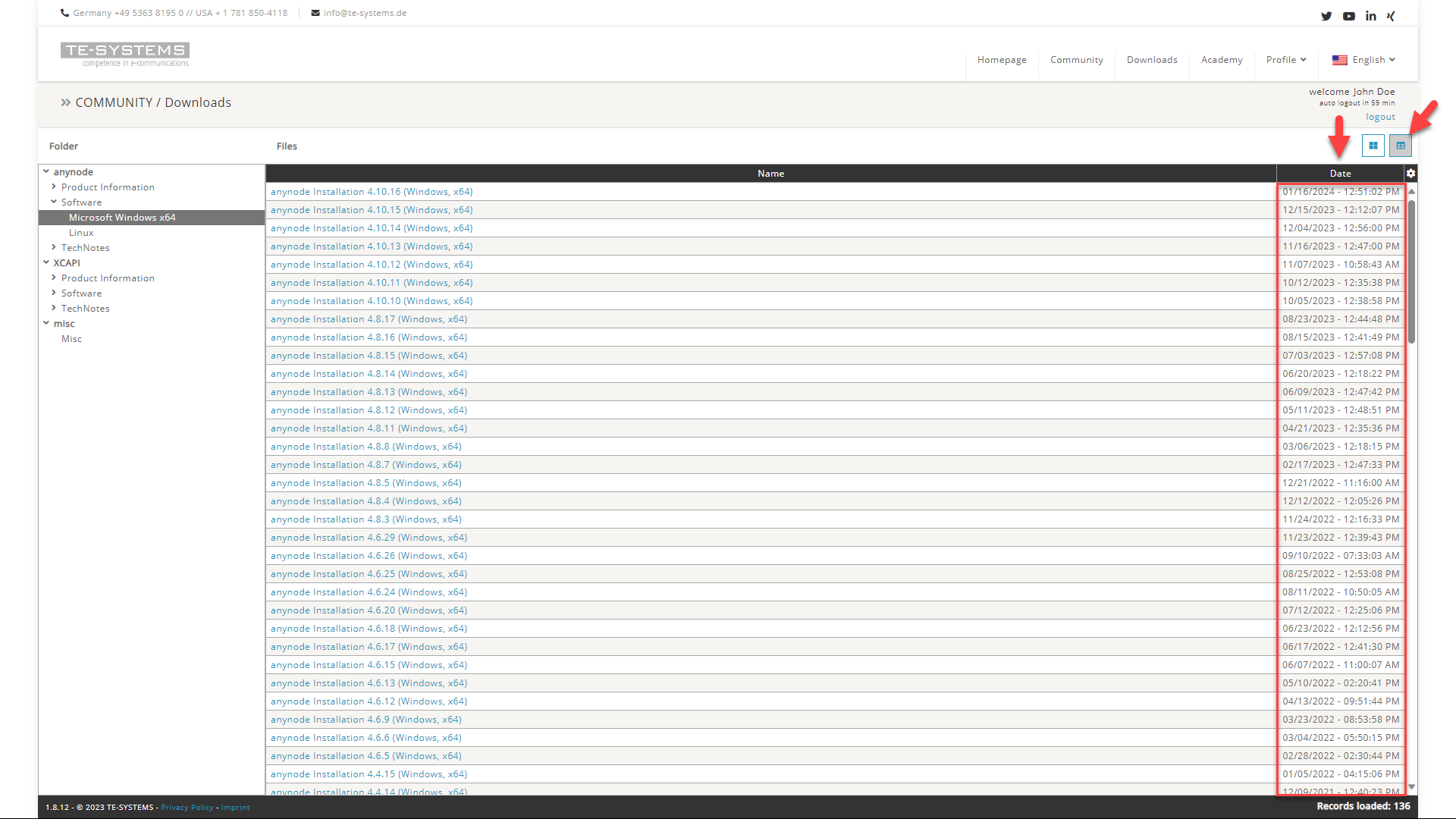Download anynode Installation 4.10.16 for Windows
The image size is (1456, 819).
click(x=372, y=191)
